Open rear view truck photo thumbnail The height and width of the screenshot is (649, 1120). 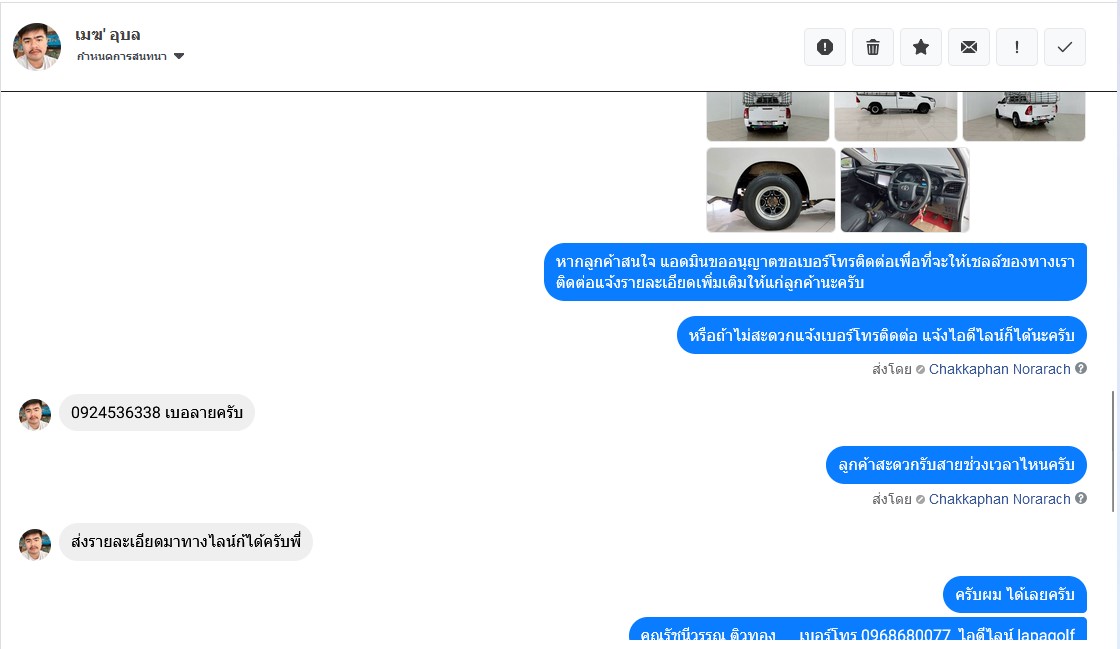pyautogui.click(x=768, y=116)
